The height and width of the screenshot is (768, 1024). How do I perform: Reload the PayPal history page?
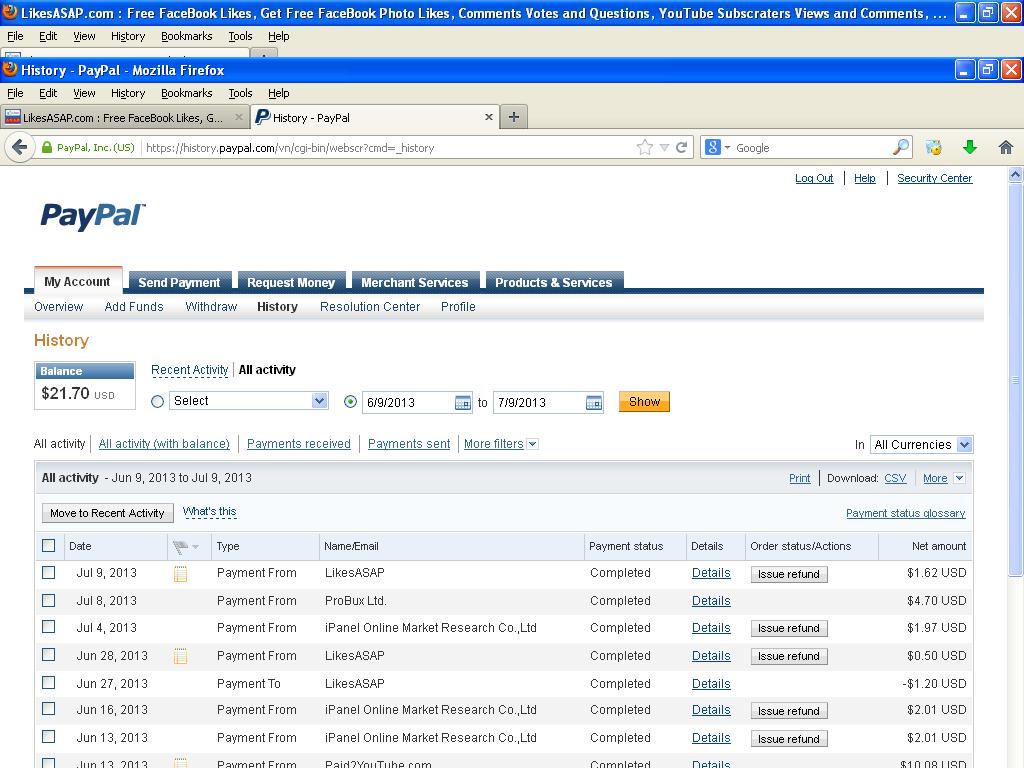tap(681, 148)
